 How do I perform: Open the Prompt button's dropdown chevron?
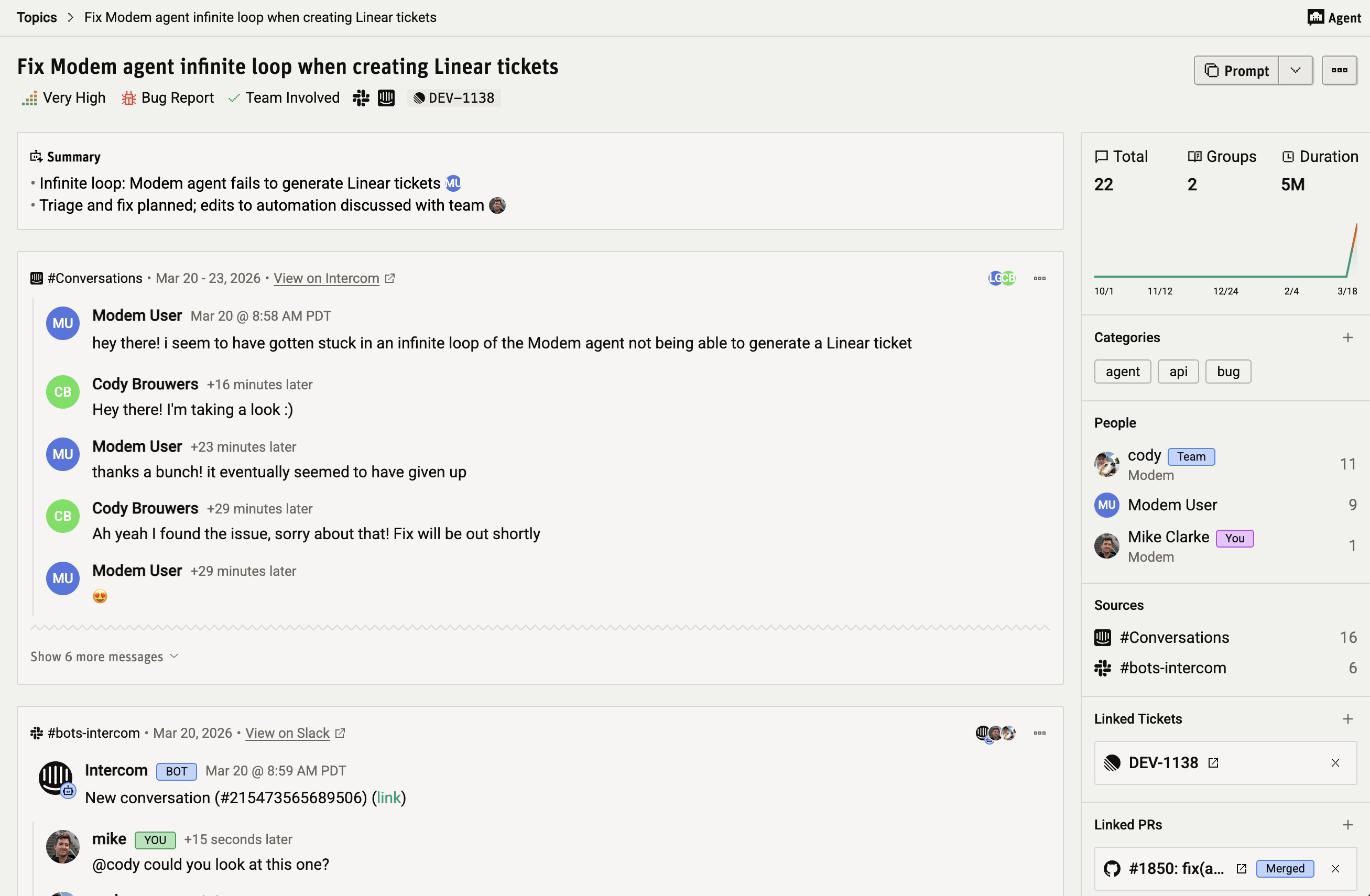1296,70
